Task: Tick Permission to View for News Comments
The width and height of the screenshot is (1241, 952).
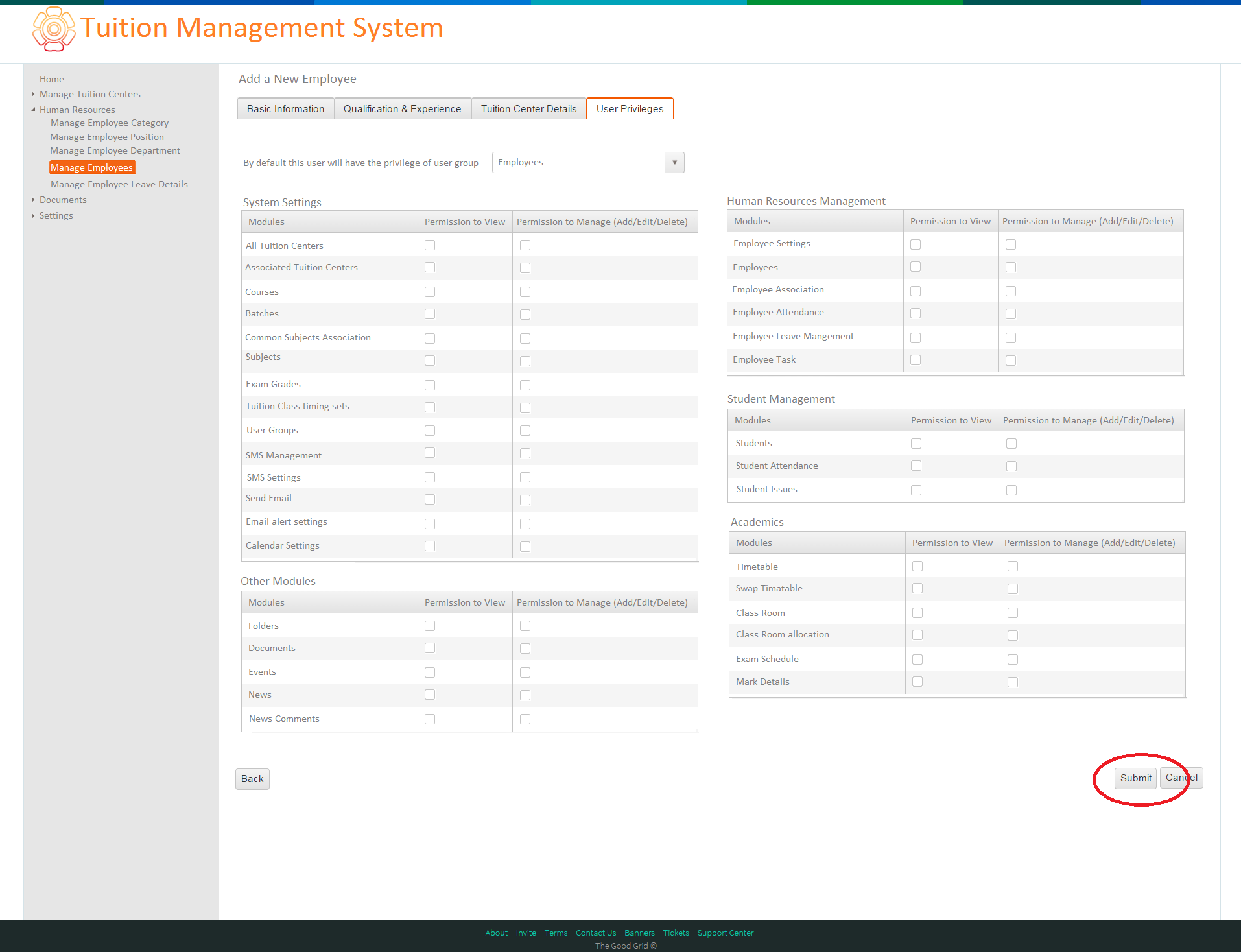Action: [430, 719]
